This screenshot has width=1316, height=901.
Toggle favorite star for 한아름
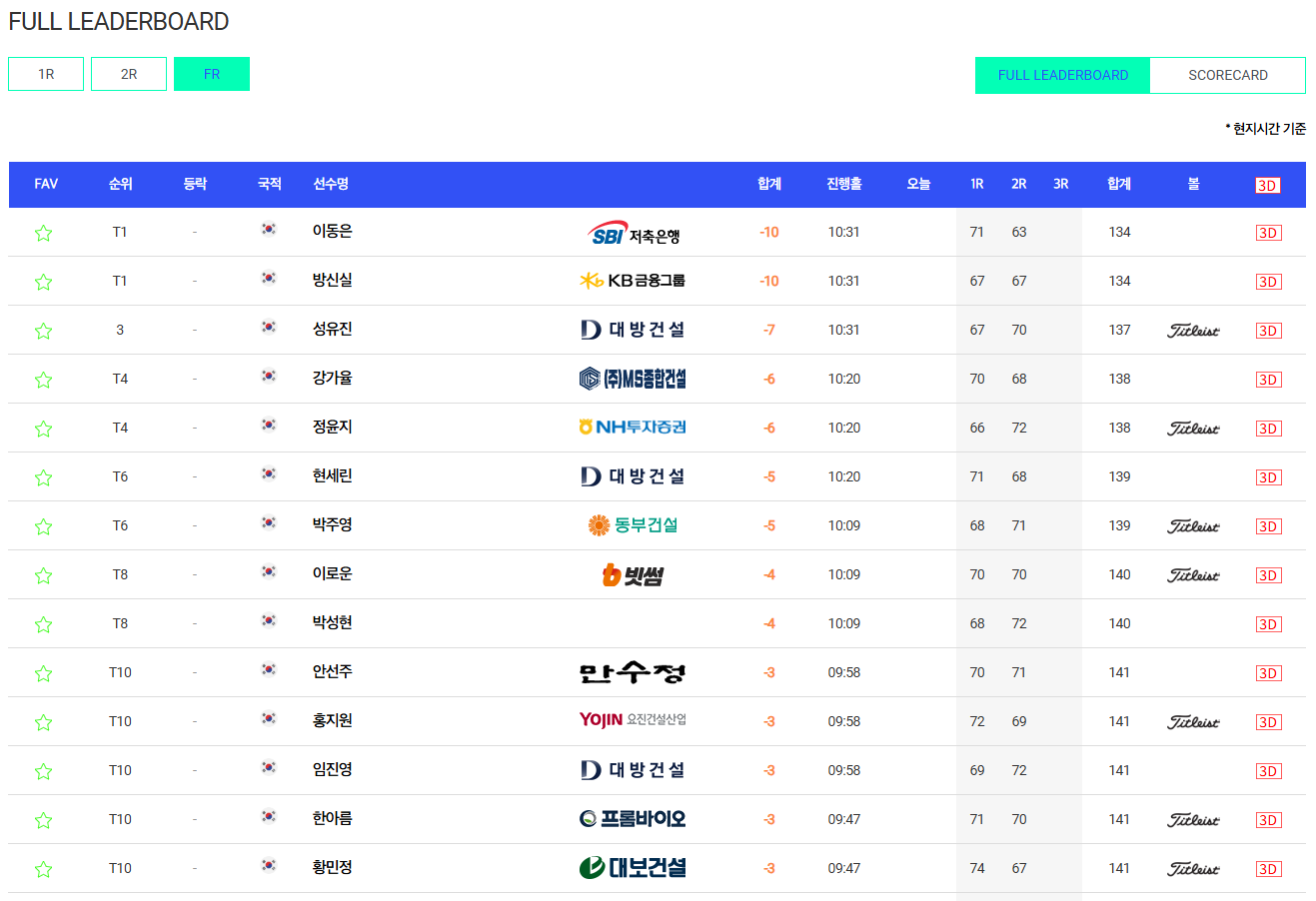point(43,820)
